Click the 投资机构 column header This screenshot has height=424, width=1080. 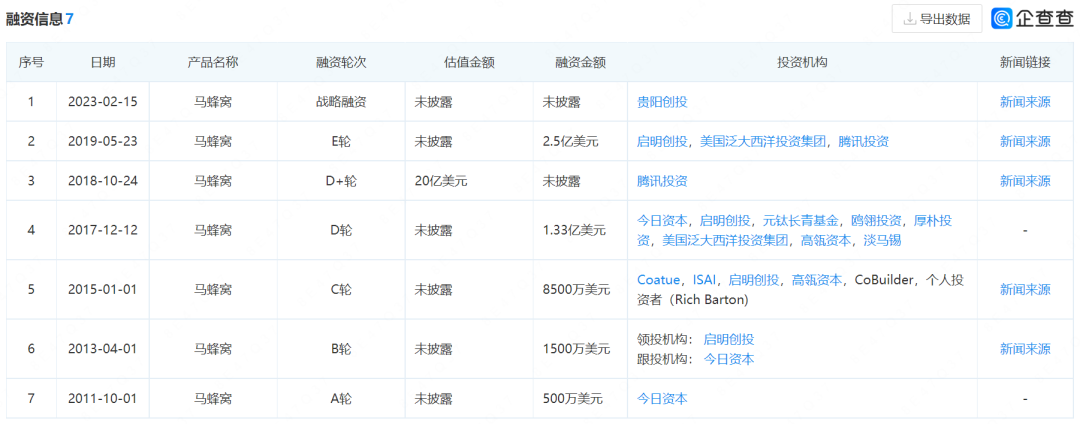click(802, 62)
